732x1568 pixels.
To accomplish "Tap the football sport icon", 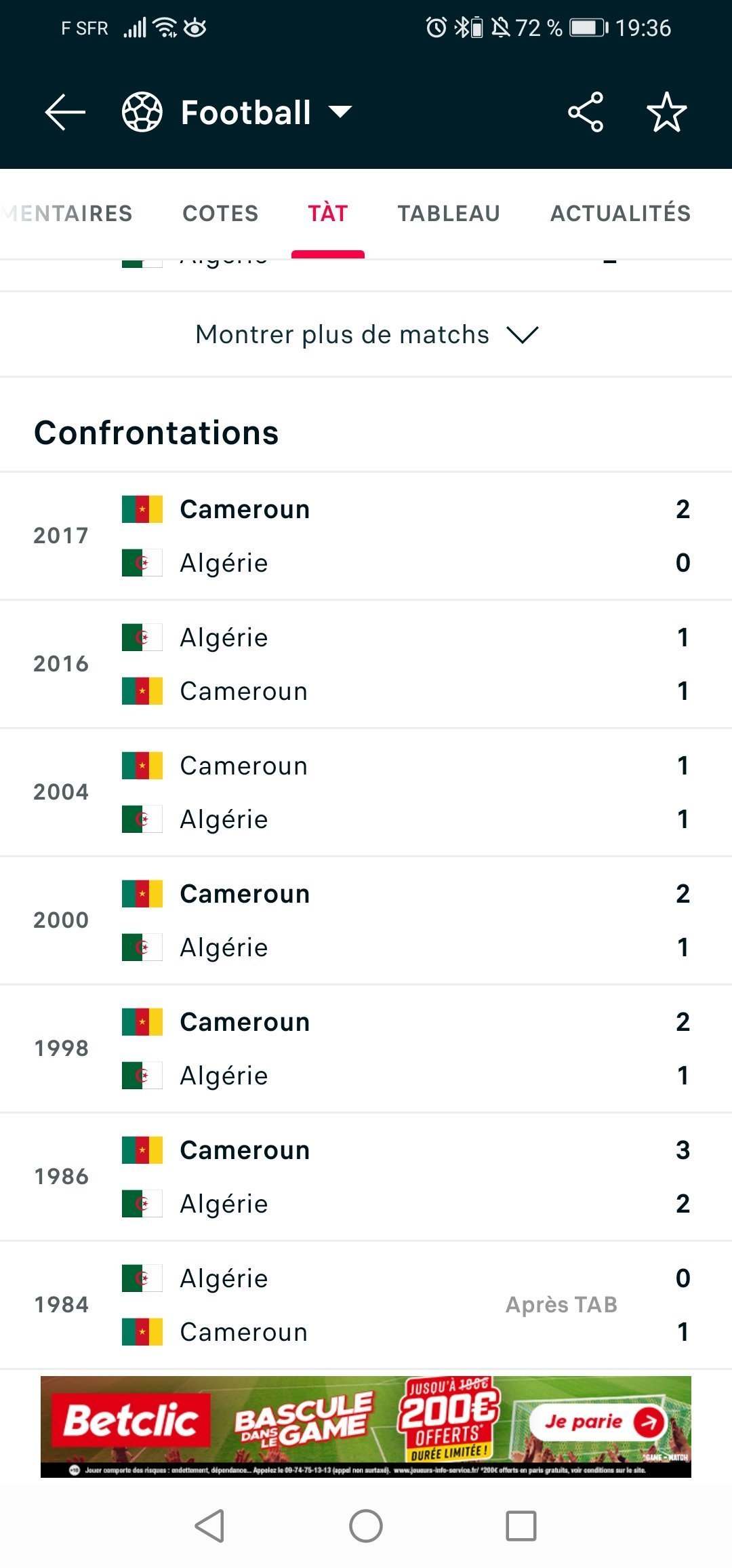I will coord(142,112).
